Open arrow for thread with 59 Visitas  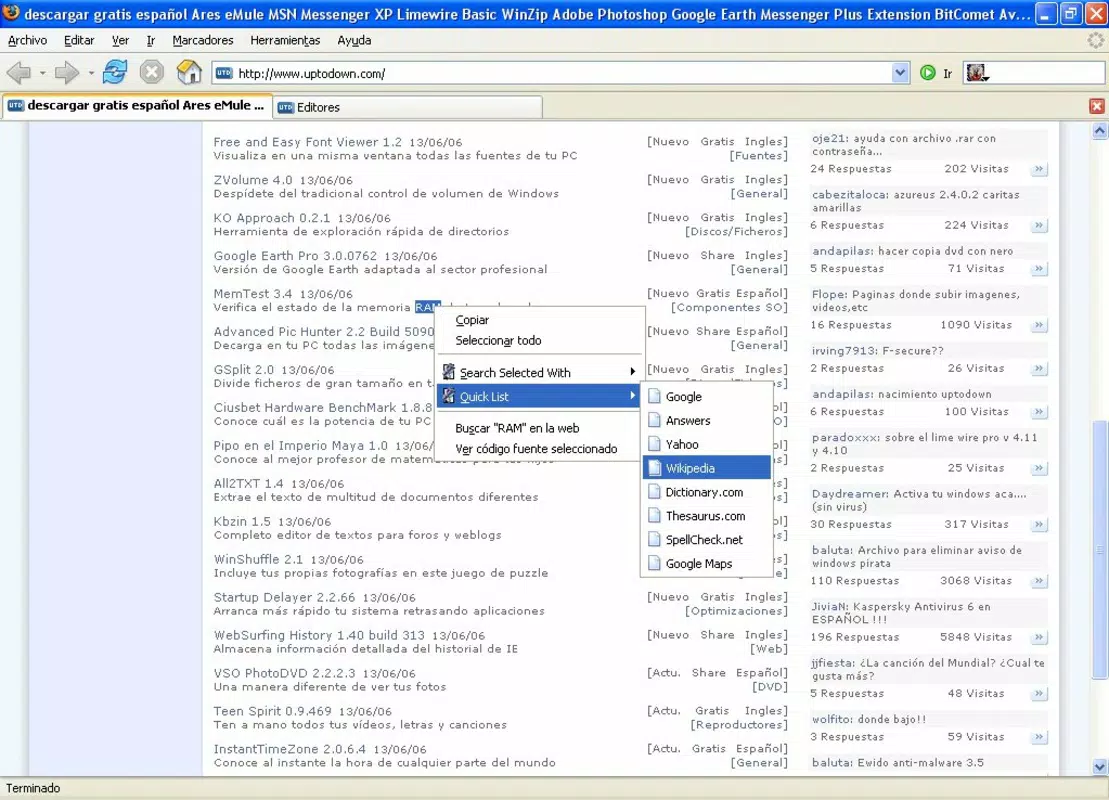pos(1038,737)
